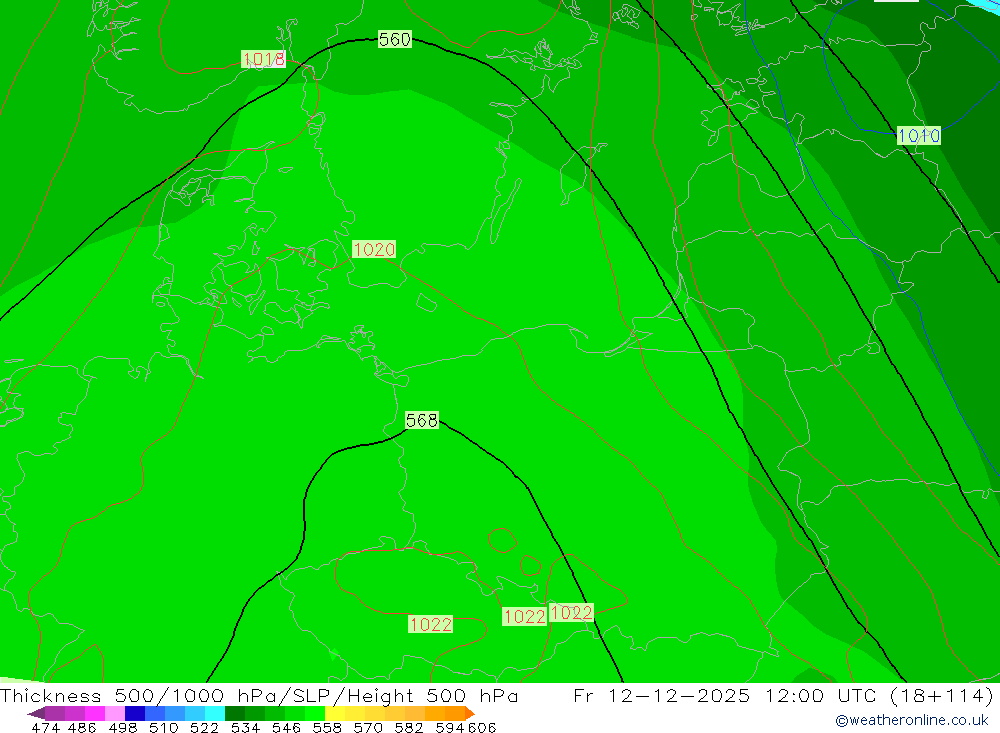Click the leftmost 1022 isobar label
Image resolution: width=1000 pixels, height=733 pixels.
(430, 624)
